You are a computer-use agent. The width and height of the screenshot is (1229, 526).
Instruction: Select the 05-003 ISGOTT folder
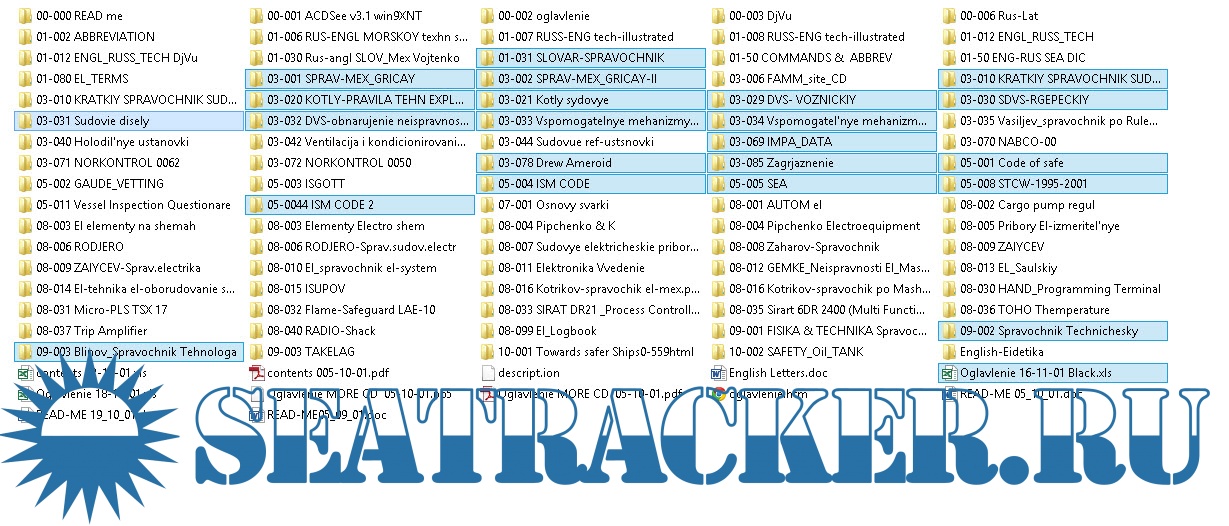tap(298, 184)
